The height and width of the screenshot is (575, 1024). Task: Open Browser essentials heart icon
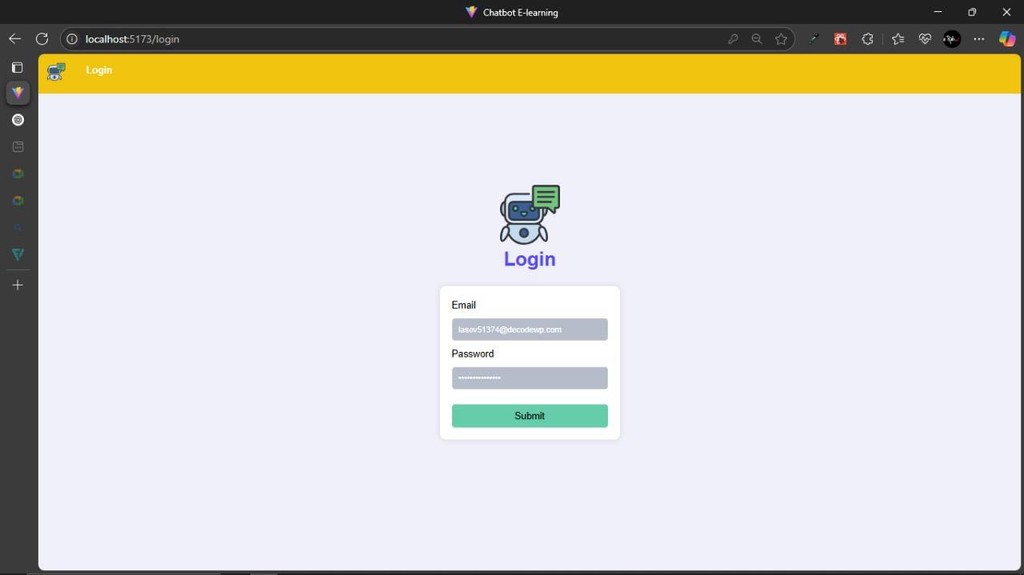pos(925,39)
